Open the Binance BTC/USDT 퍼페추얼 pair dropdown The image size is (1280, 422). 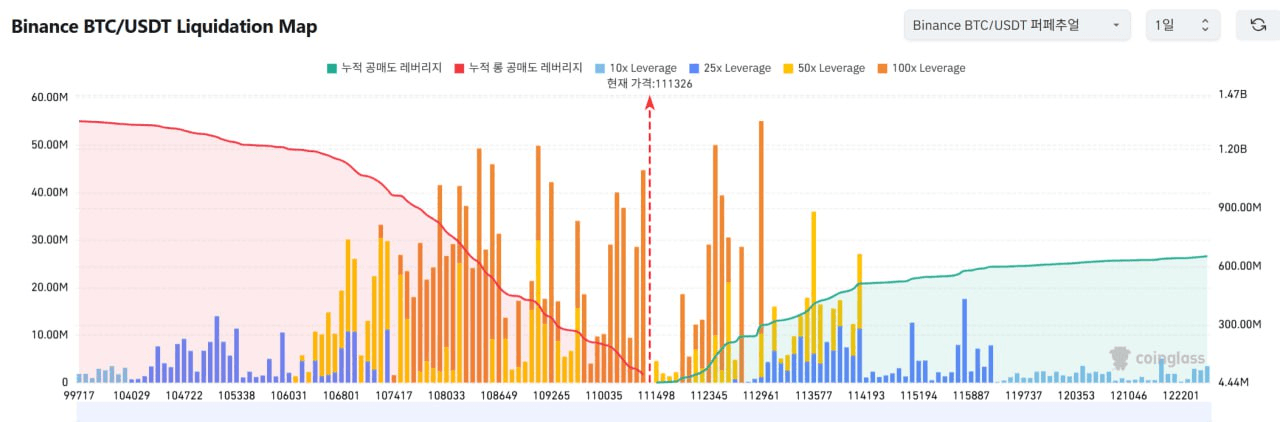[x=1017, y=25]
